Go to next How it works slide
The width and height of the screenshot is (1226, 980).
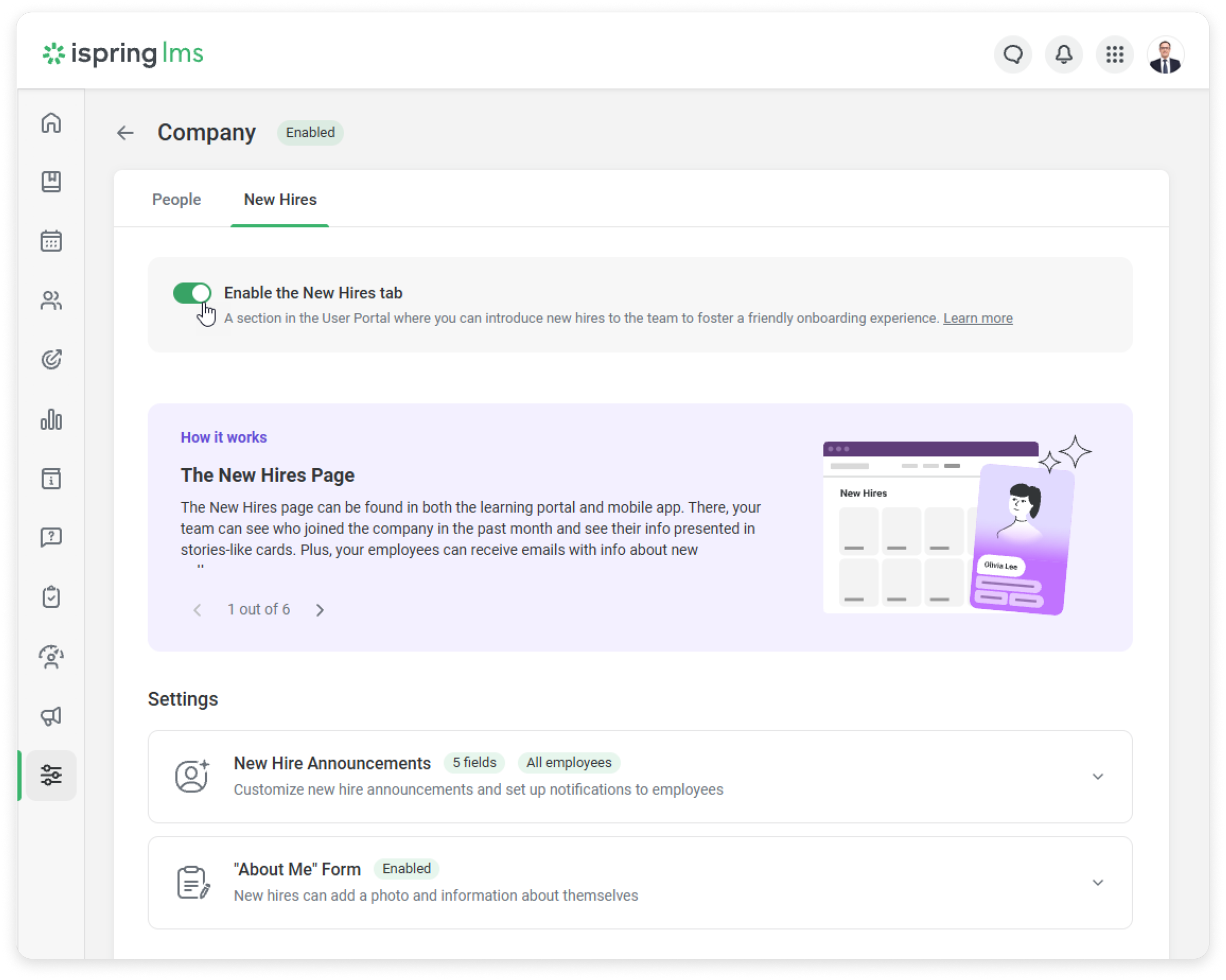[x=320, y=610]
